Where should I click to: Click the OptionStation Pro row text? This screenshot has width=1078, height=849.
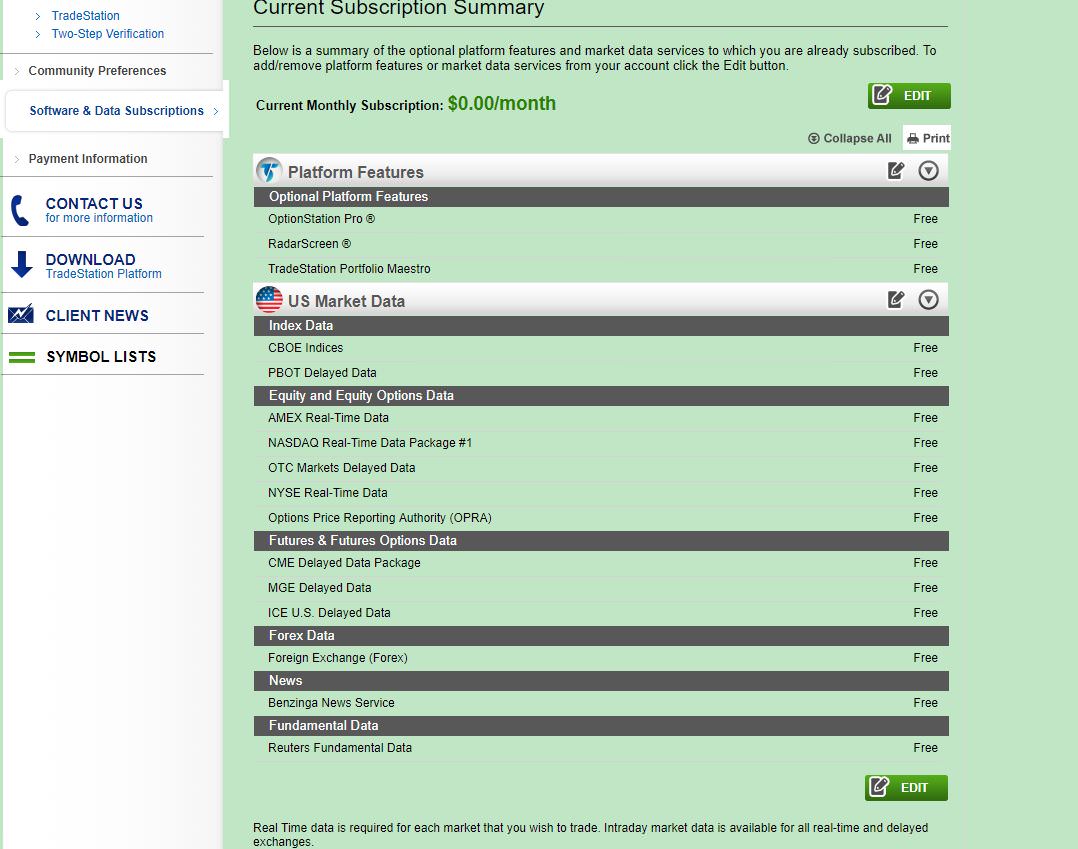322,219
